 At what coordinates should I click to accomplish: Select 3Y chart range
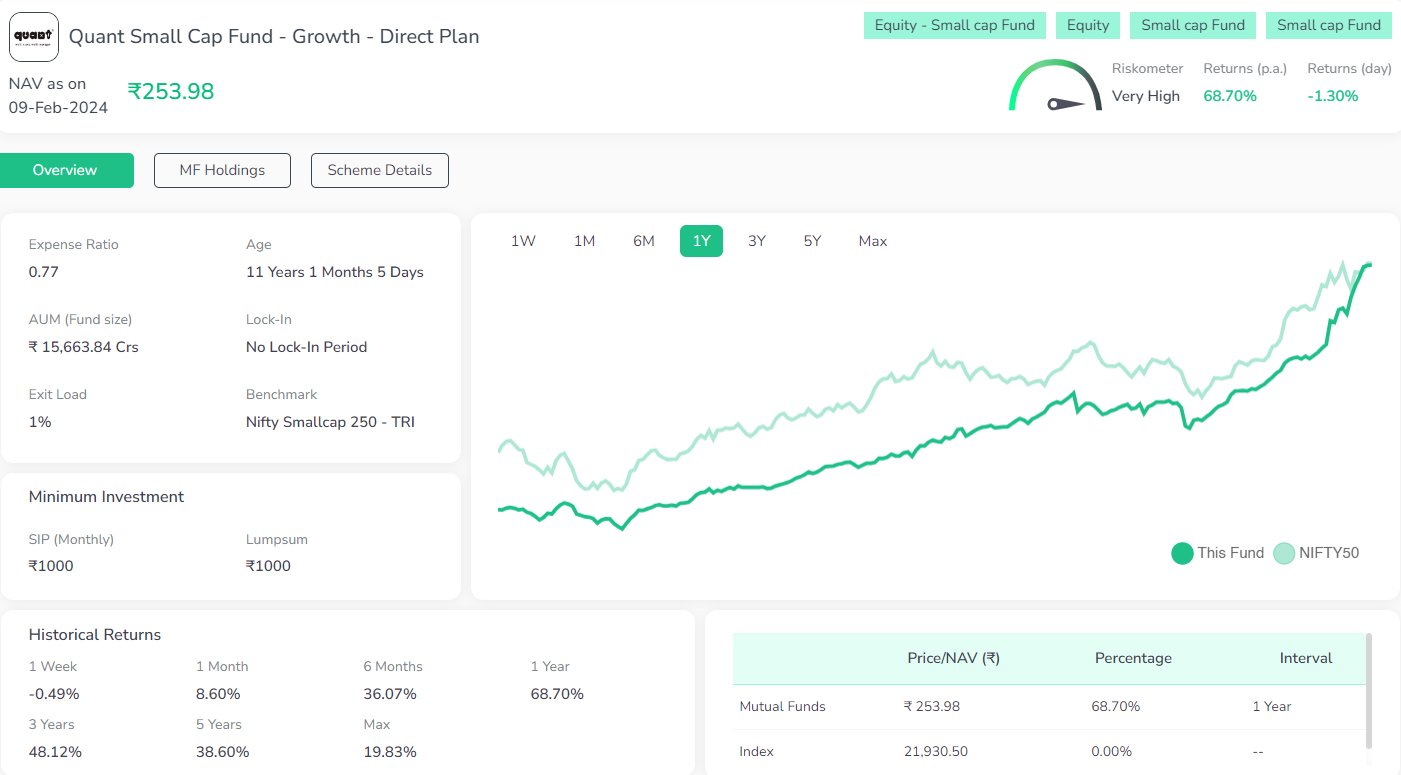[x=757, y=241]
